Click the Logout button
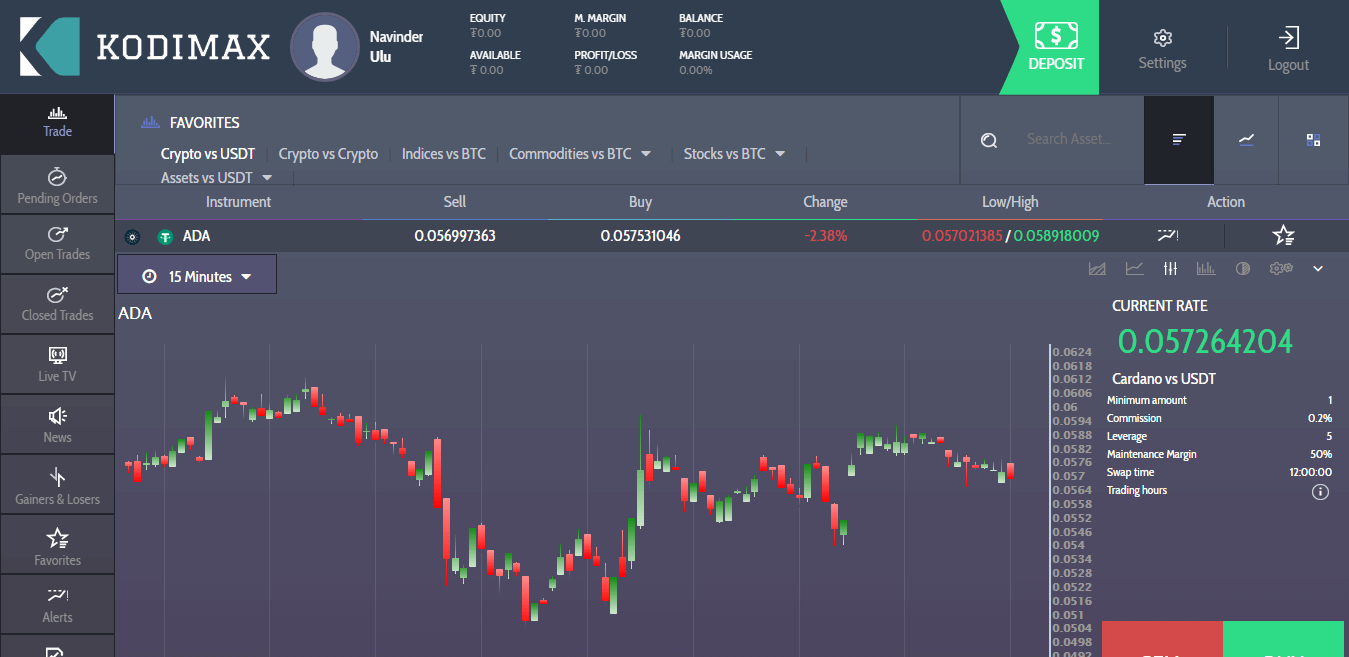The width and height of the screenshot is (1349, 657). tap(1287, 47)
